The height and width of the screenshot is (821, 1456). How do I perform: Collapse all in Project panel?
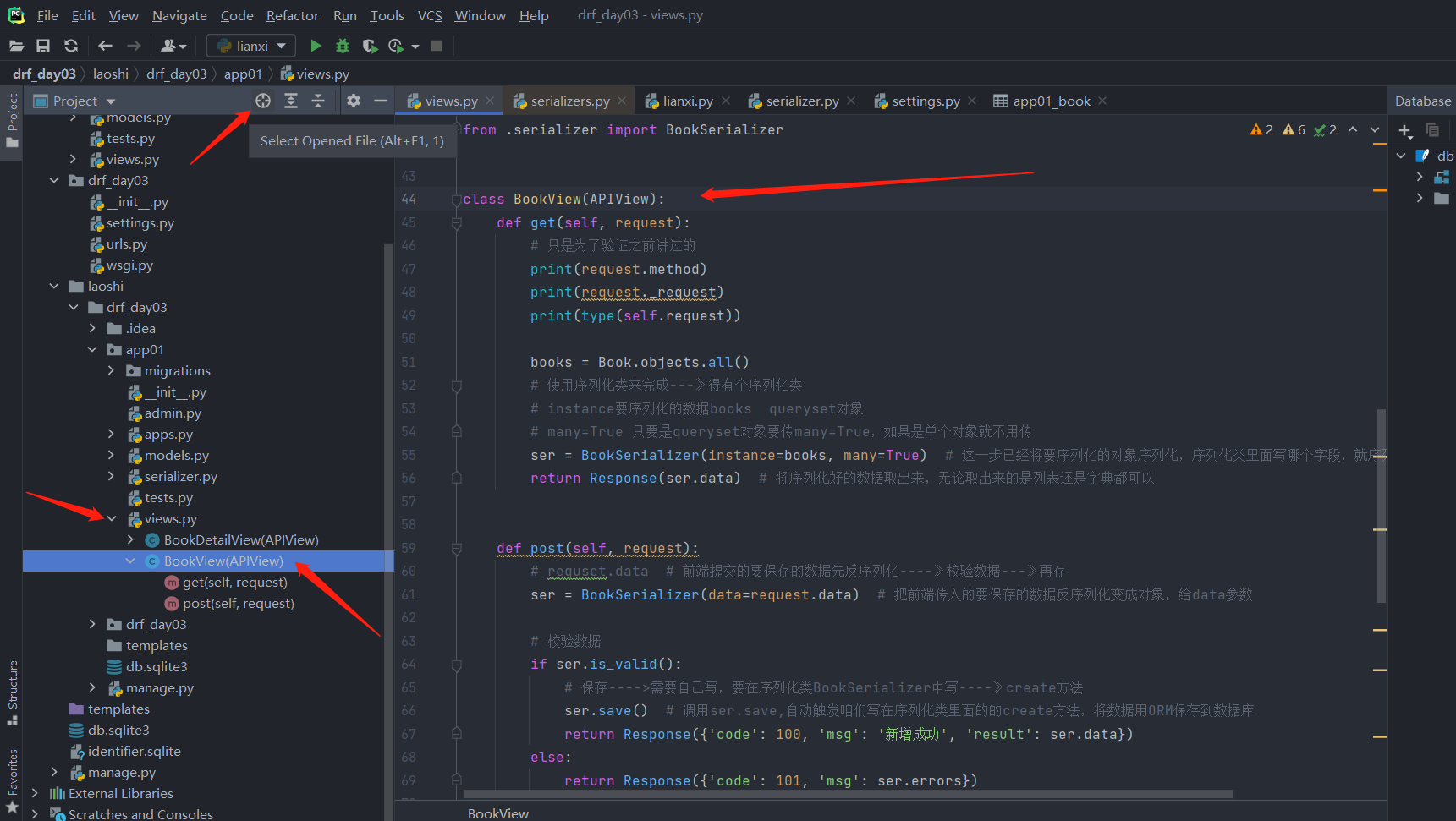(x=318, y=101)
